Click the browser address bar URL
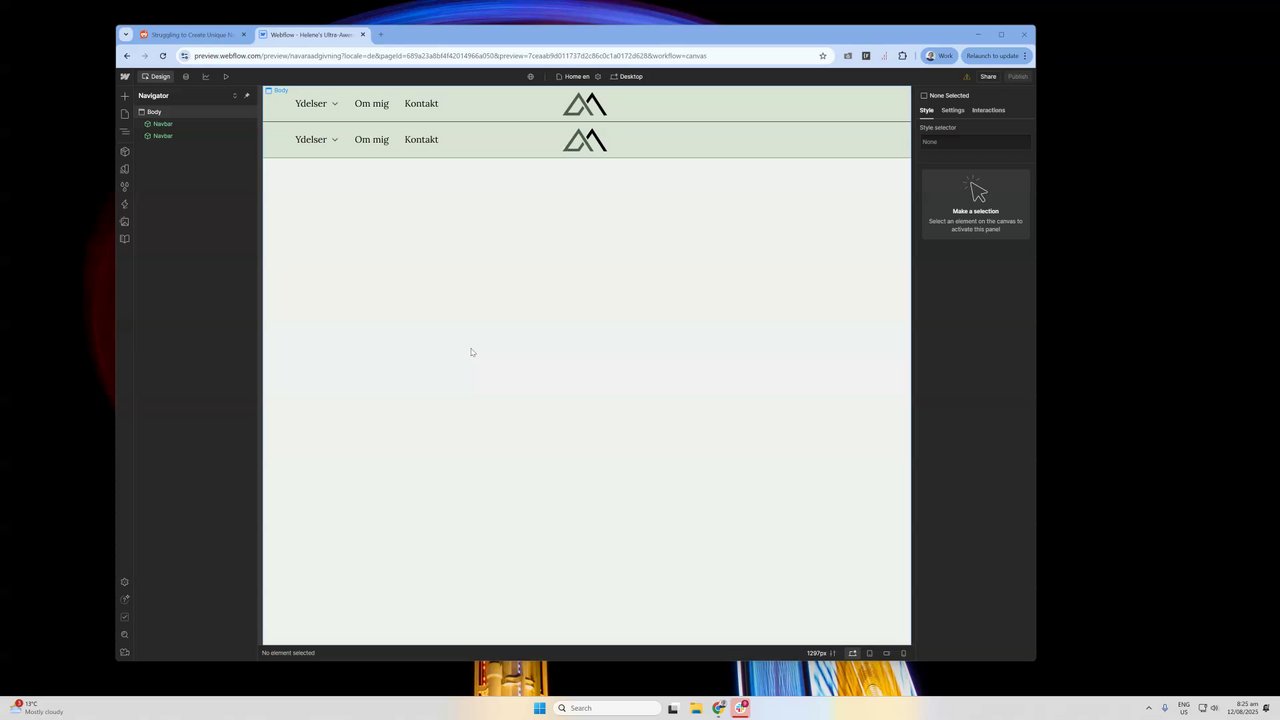Viewport: 1280px width, 720px height. [450, 56]
